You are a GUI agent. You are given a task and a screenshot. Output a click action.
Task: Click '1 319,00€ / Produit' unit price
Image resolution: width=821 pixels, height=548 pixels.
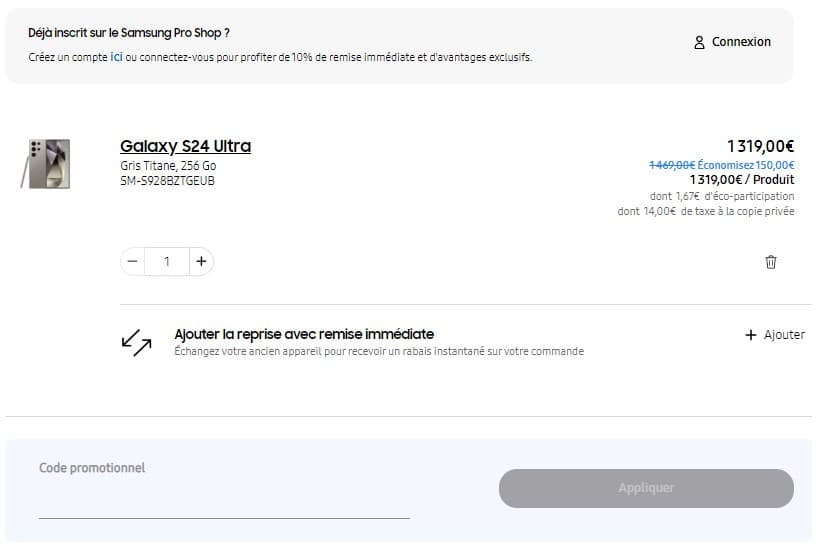(742, 180)
